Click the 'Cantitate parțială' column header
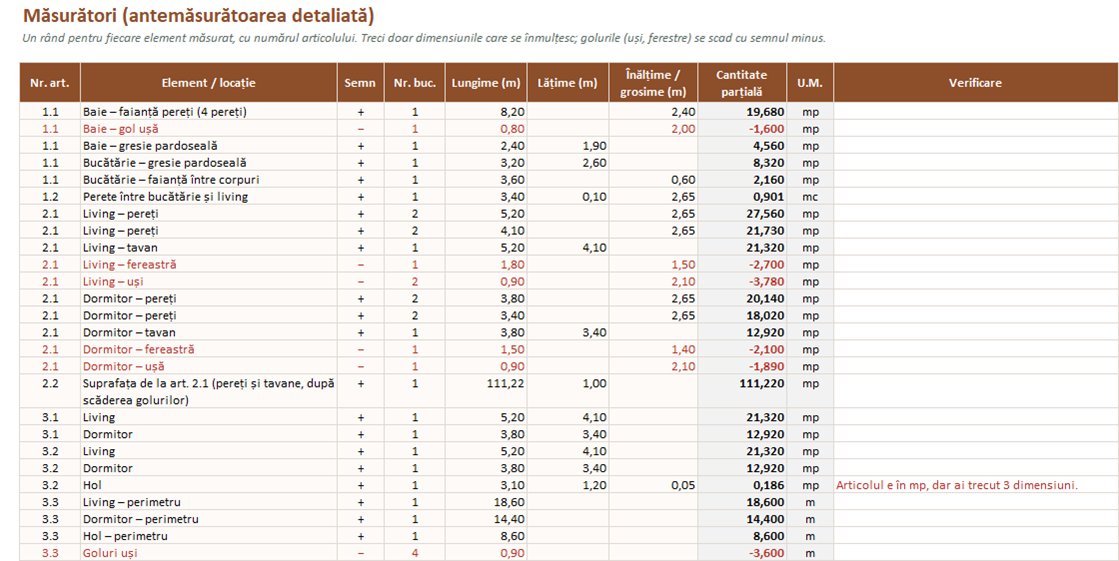The width and height of the screenshot is (1119, 561). click(742, 83)
